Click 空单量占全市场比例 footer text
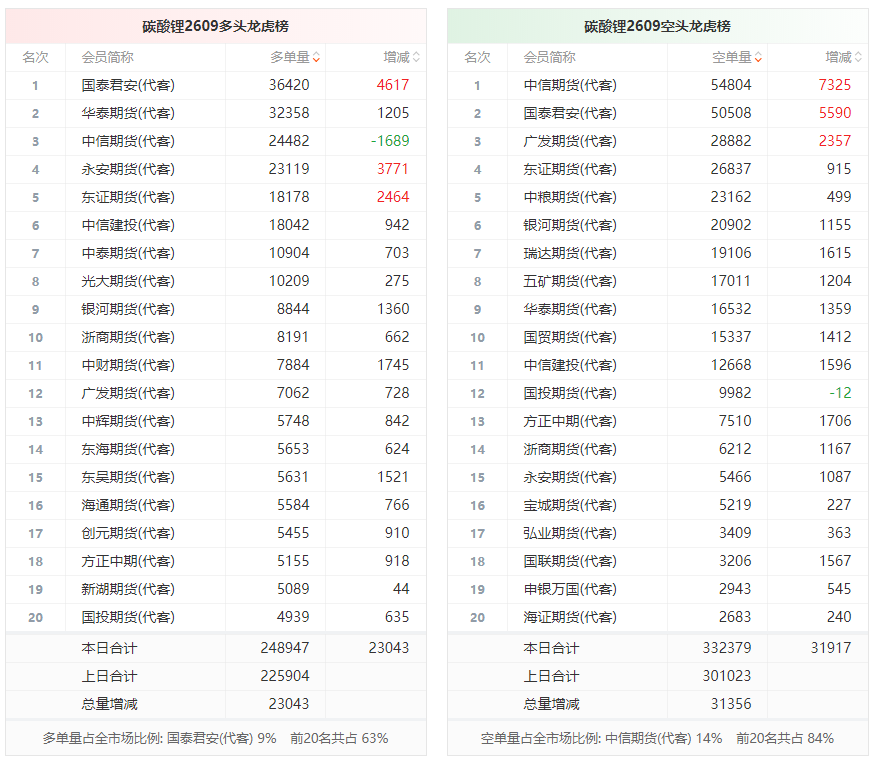Viewport: 876px width, 762px height. tap(658, 739)
